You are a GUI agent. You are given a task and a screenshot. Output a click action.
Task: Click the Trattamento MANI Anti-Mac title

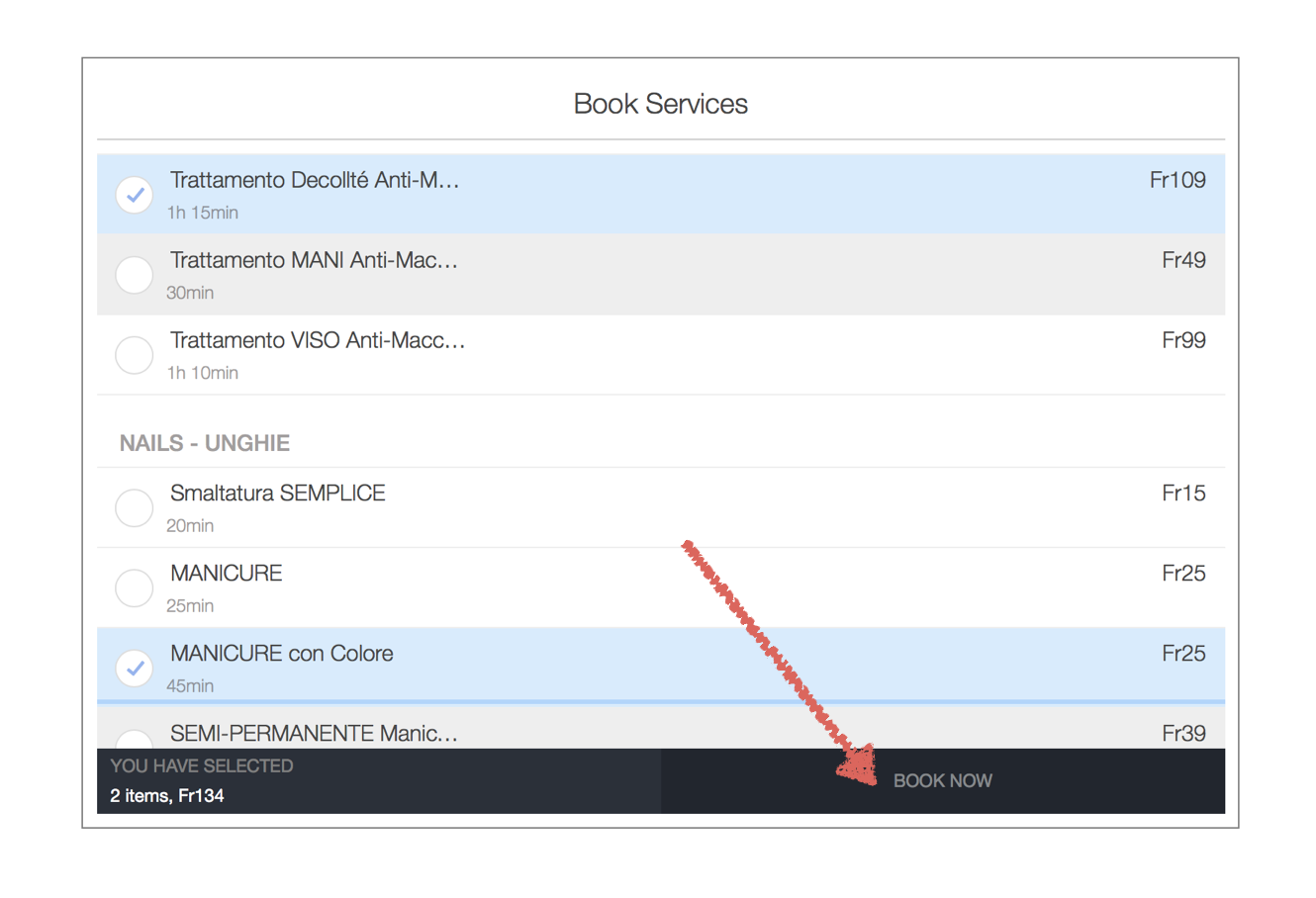point(314,260)
